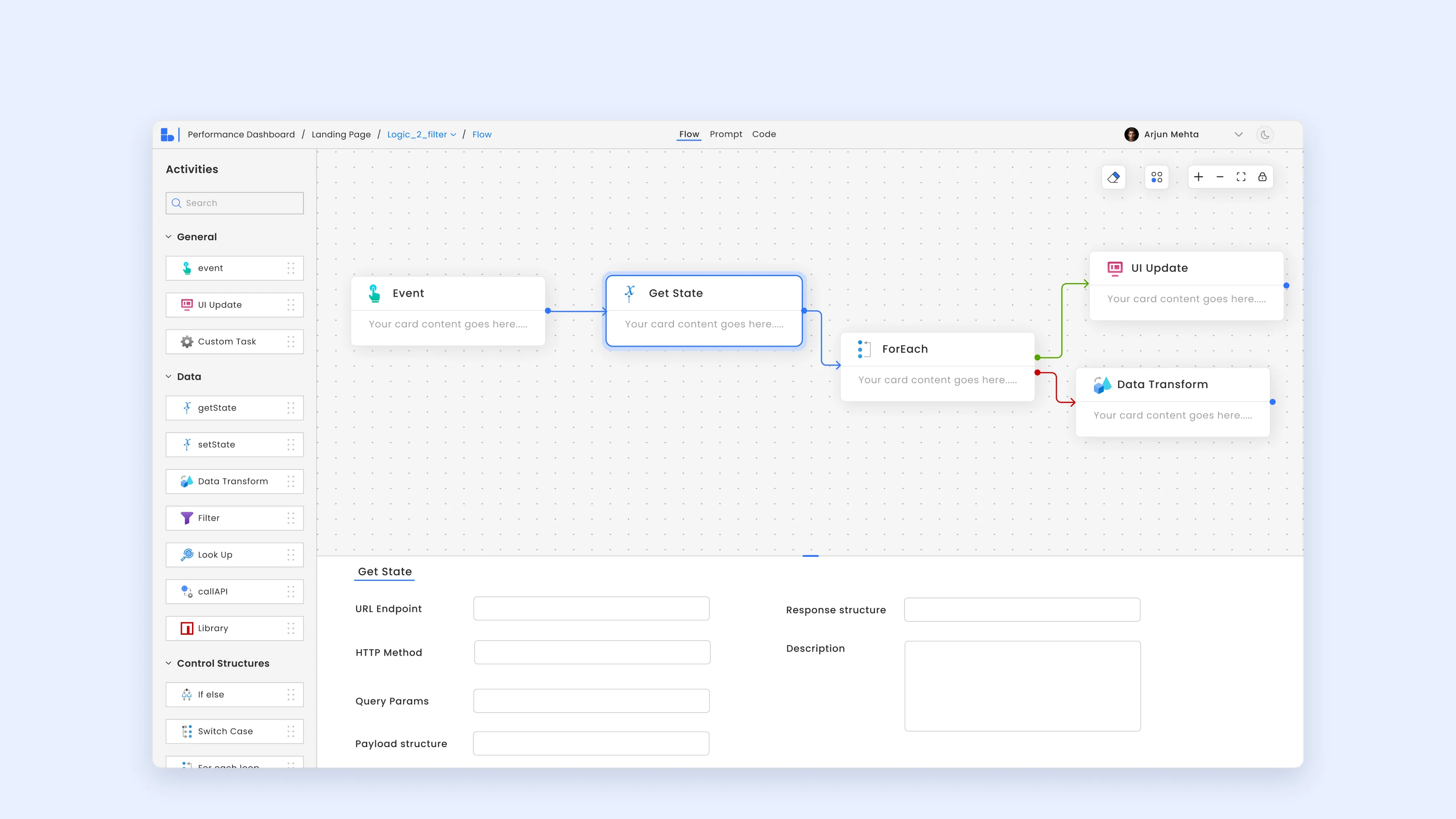
Task: Click the drag handle on Filter item
Action: [x=291, y=518]
